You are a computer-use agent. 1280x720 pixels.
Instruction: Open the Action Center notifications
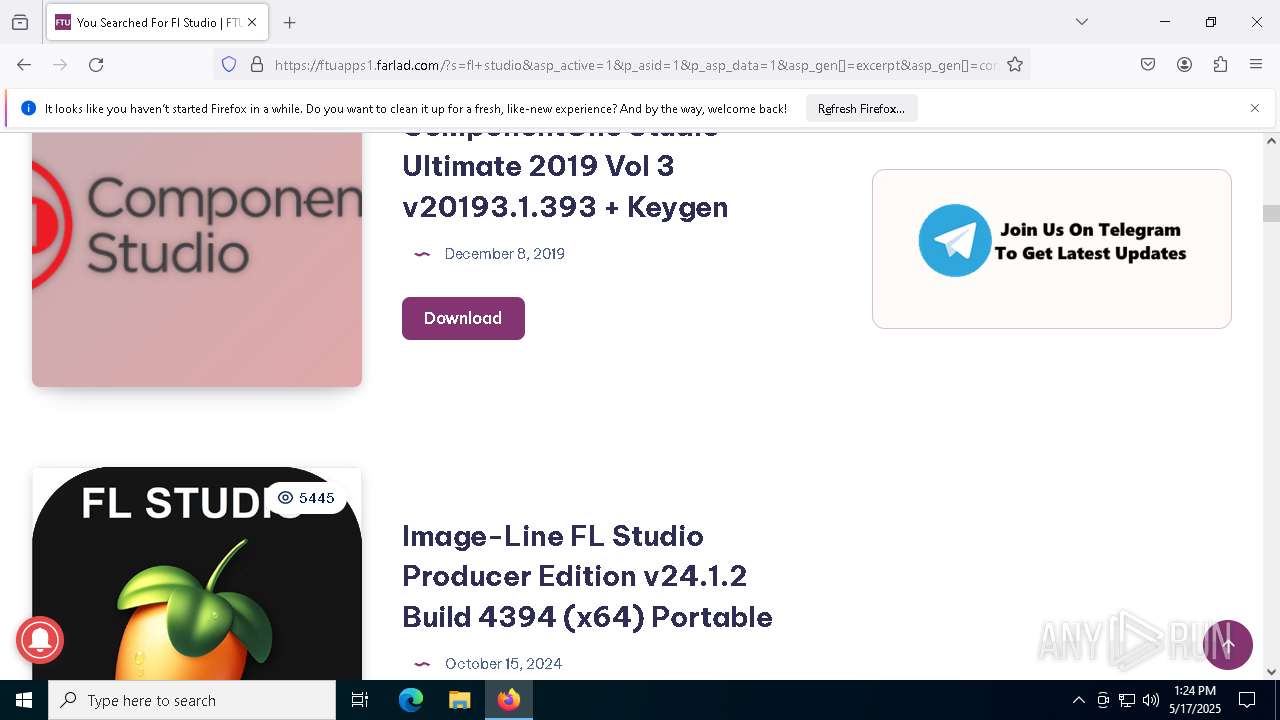point(1247,700)
